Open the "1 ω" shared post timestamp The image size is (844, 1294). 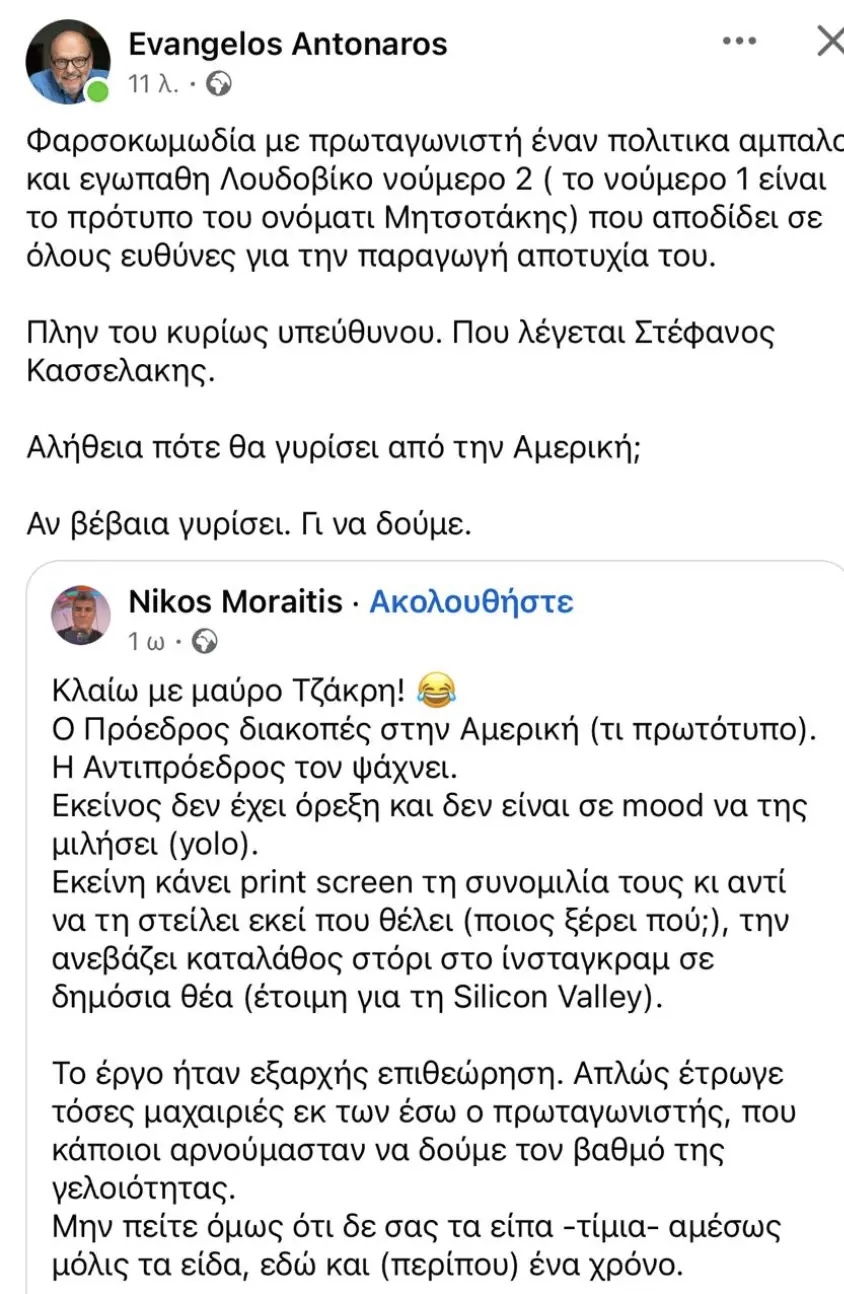pos(146,640)
